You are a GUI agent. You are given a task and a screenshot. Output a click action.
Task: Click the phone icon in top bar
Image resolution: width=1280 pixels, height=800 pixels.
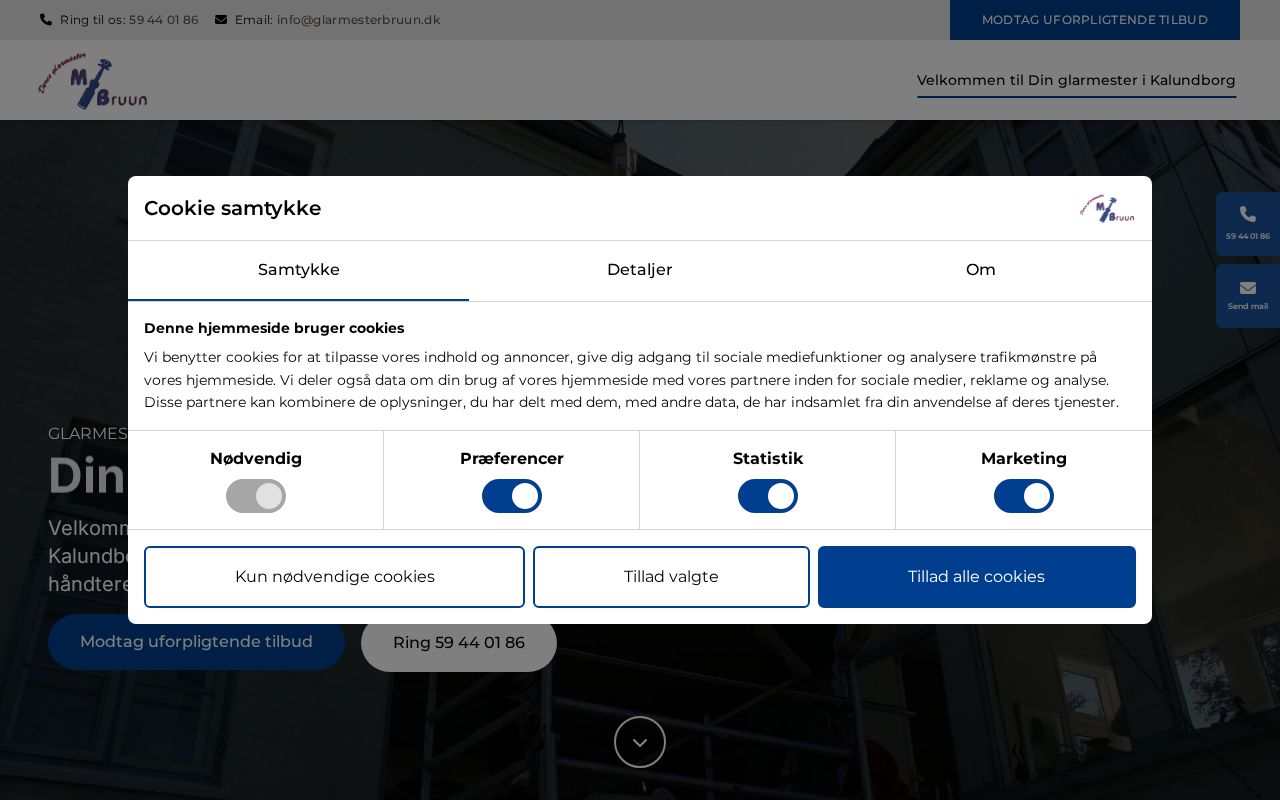46,20
